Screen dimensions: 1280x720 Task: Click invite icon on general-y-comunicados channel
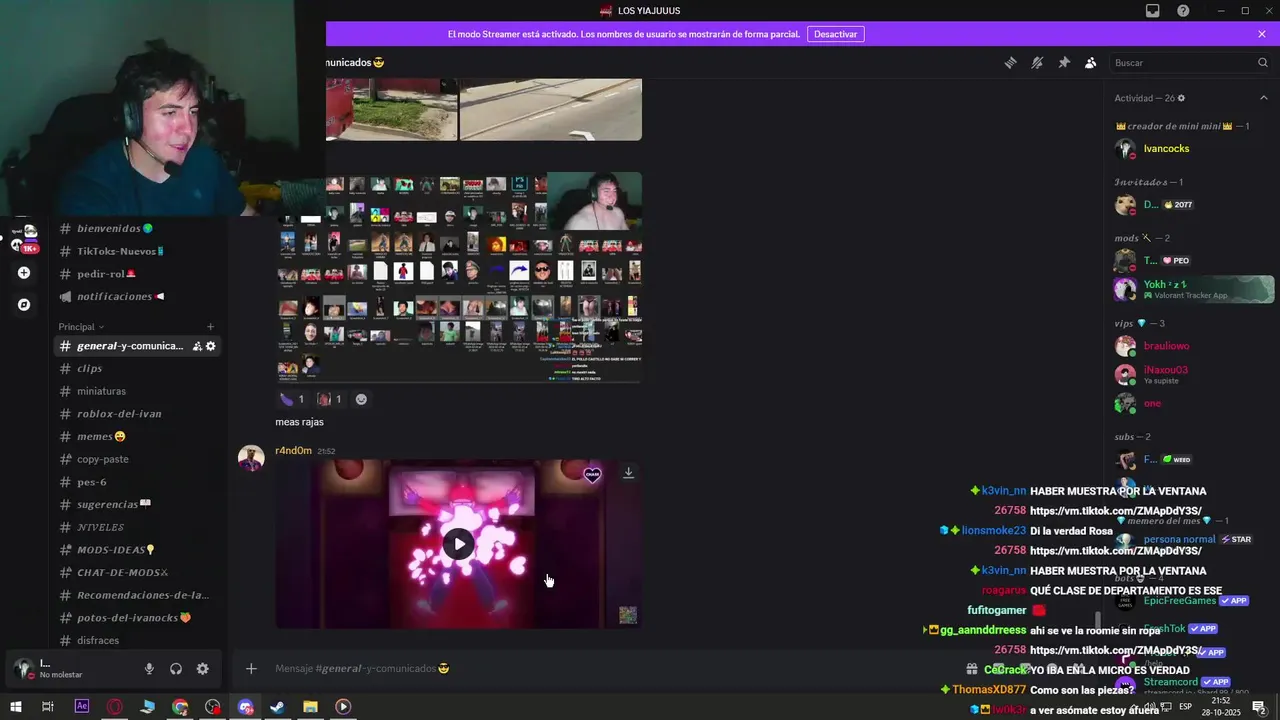click(x=197, y=346)
